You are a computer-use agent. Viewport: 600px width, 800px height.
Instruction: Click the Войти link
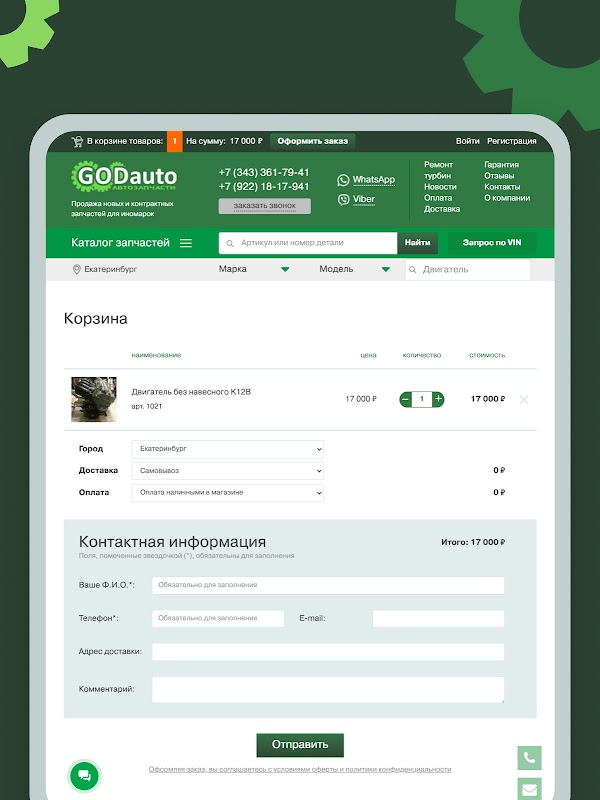pyautogui.click(x=467, y=141)
